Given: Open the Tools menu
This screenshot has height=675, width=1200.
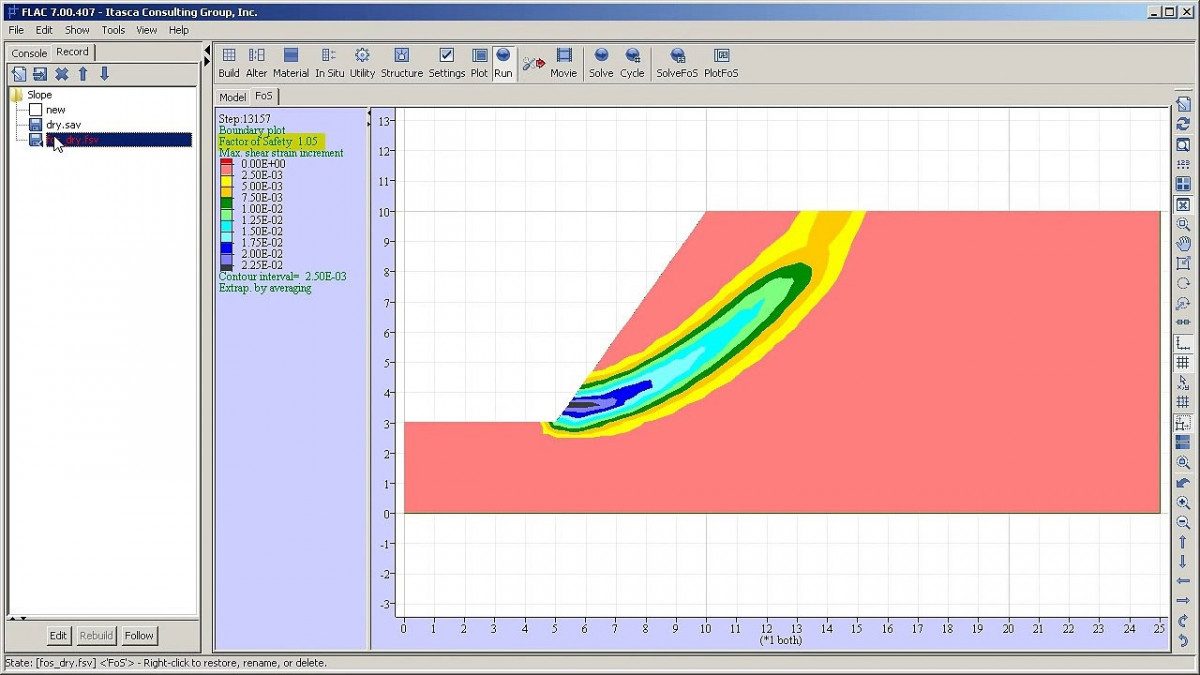Looking at the screenshot, I should point(113,30).
